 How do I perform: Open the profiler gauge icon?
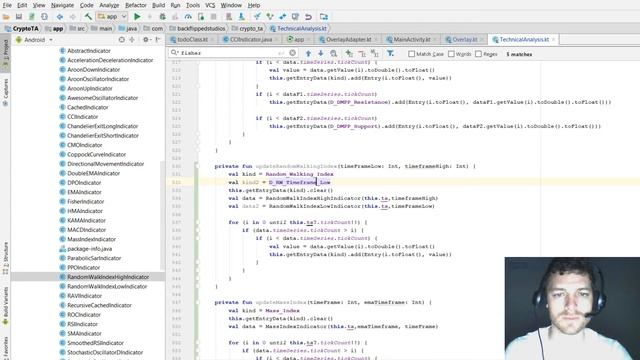[188, 17]
